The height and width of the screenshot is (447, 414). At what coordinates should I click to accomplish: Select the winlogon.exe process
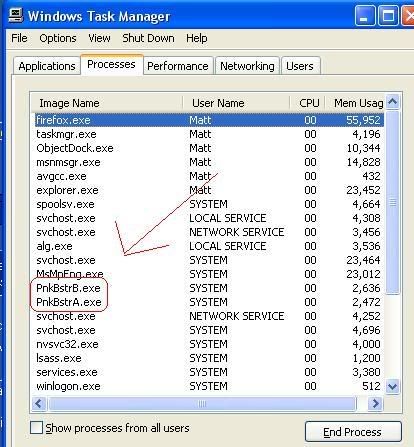(x=209, y=386)
